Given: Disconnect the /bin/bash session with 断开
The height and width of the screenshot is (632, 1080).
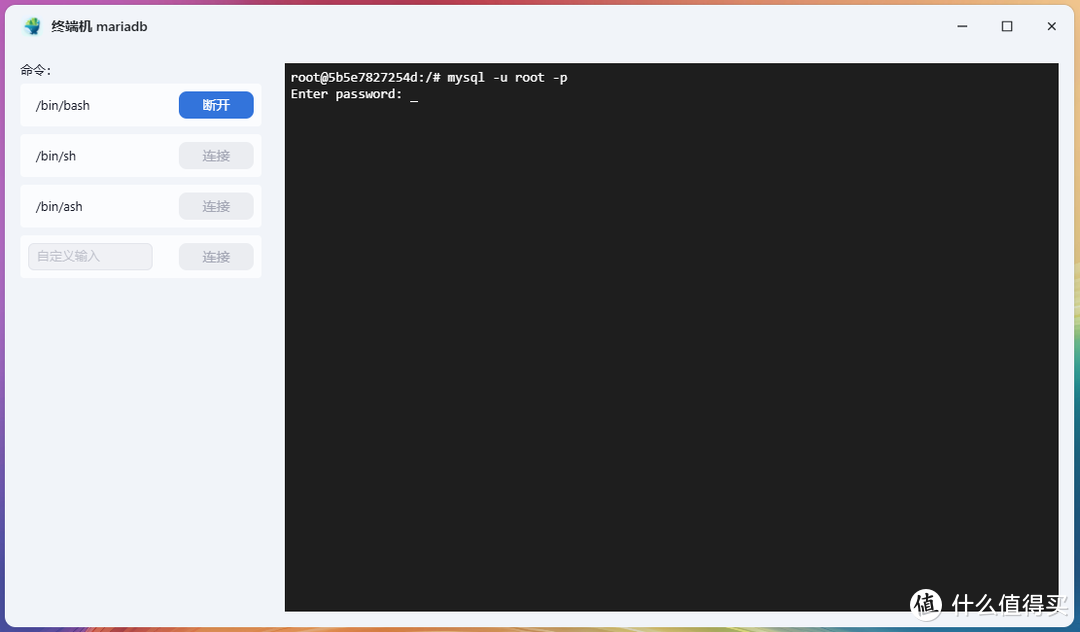Looking at the screenshot, I should click(216, 104).
